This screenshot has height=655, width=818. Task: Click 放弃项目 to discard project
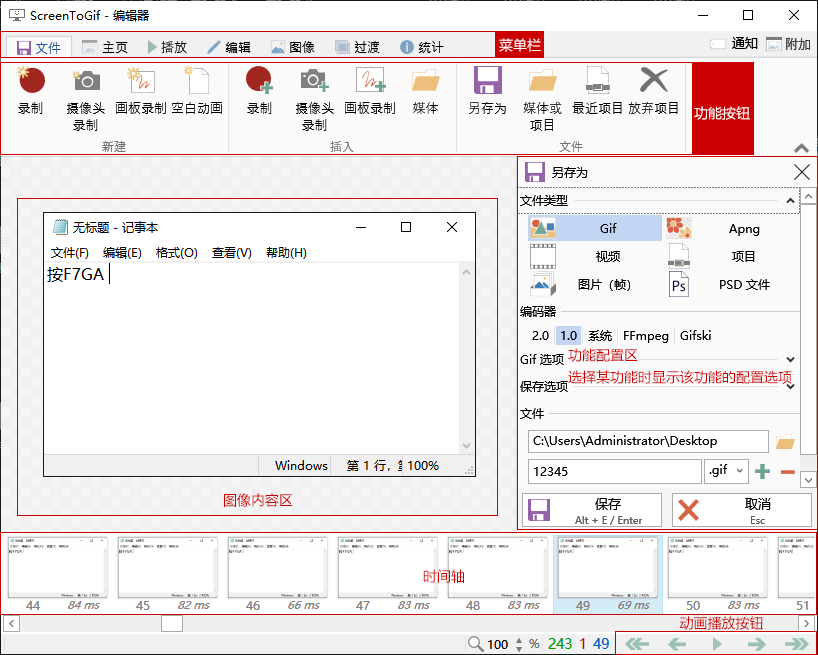[x=653, y=91]
